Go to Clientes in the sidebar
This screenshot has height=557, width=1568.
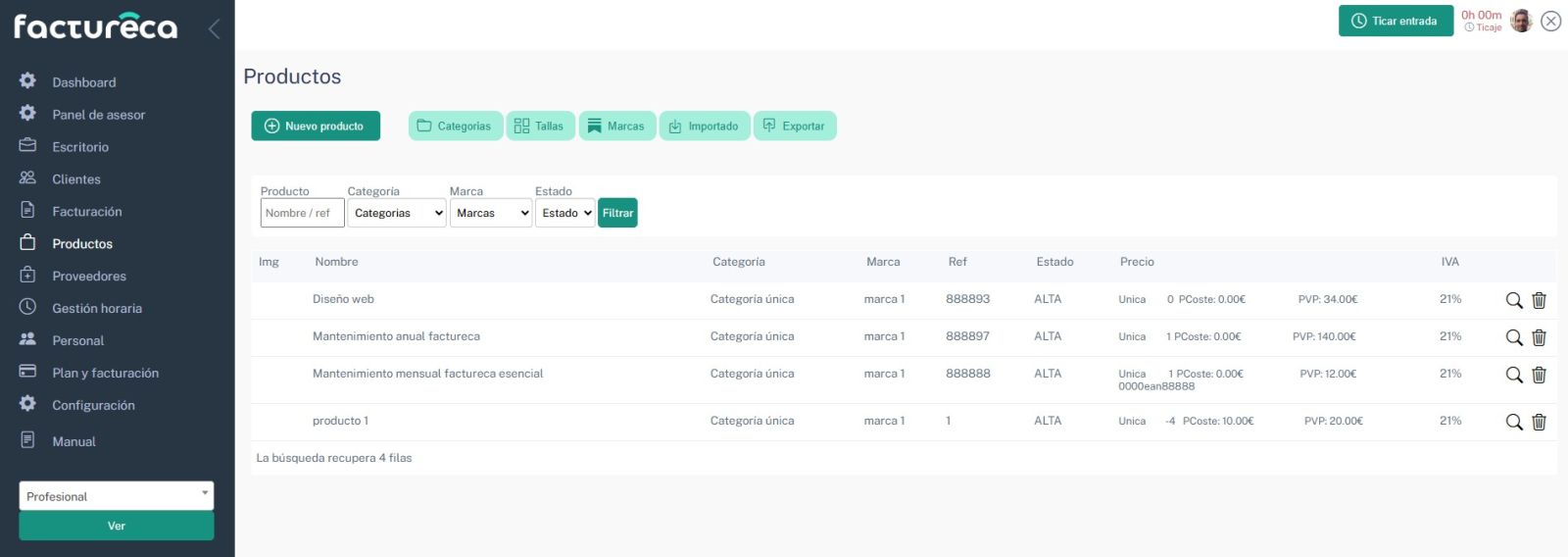76,179
